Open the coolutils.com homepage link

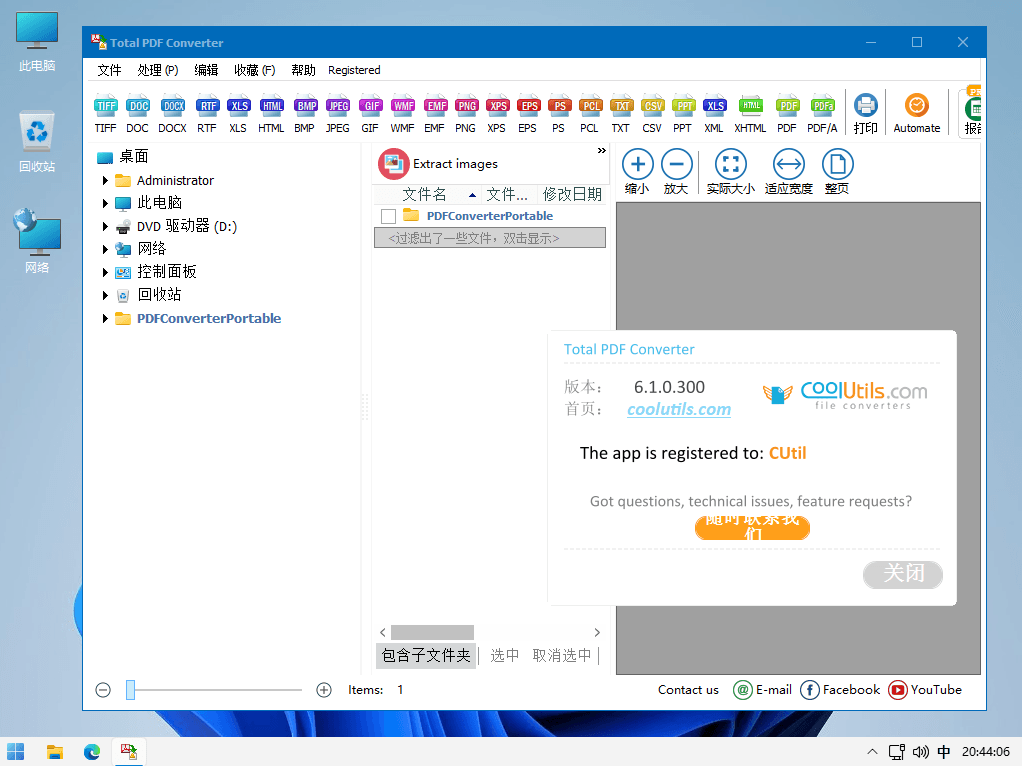pos(679,409)
